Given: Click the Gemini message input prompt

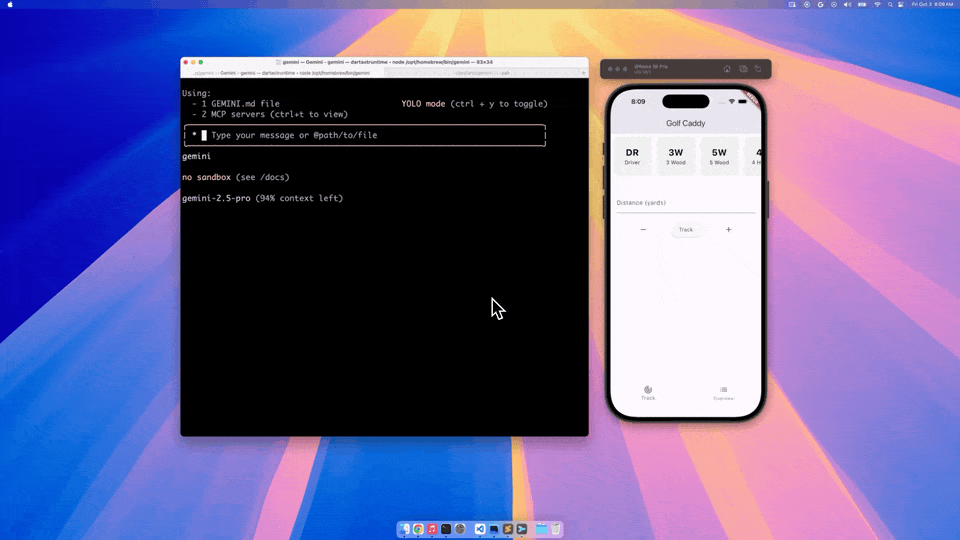Looking at the screenshot, I should click(x=365, y=135).
